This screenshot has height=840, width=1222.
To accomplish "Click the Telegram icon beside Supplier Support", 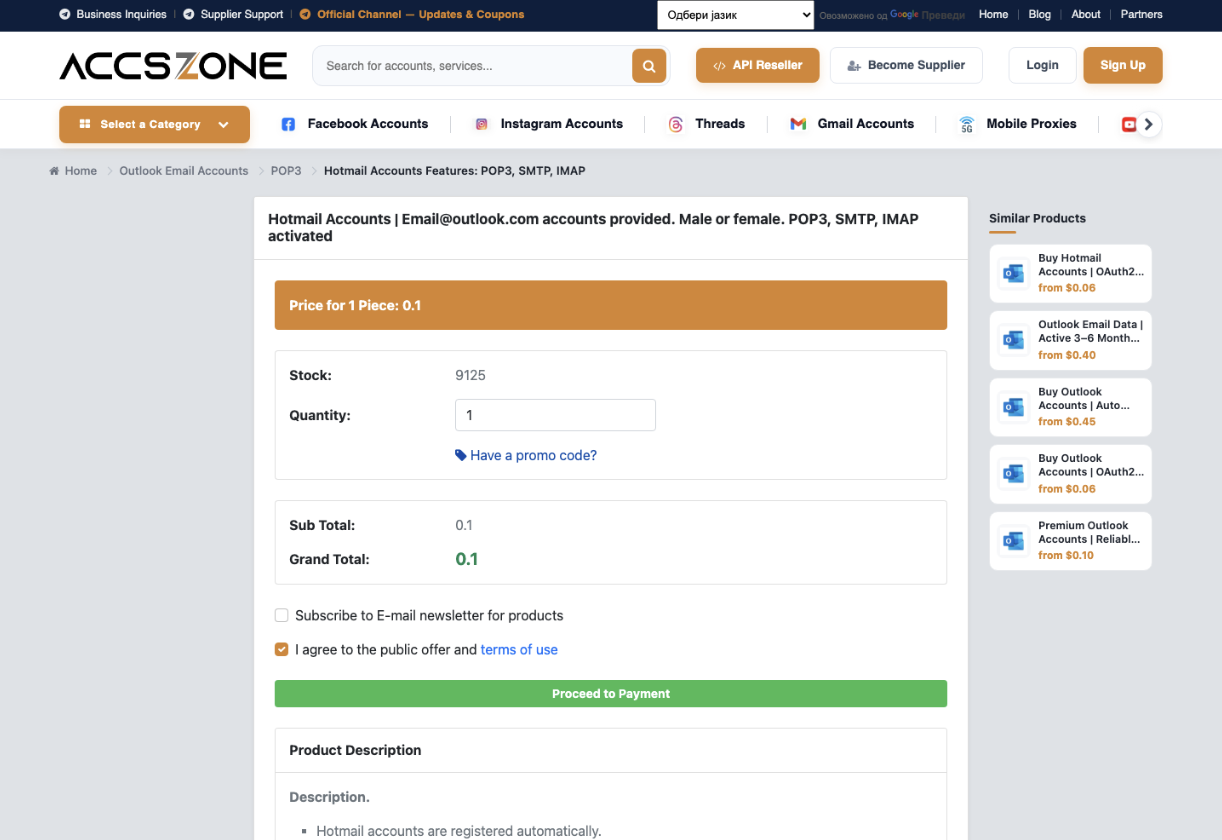I will (189, 14).
